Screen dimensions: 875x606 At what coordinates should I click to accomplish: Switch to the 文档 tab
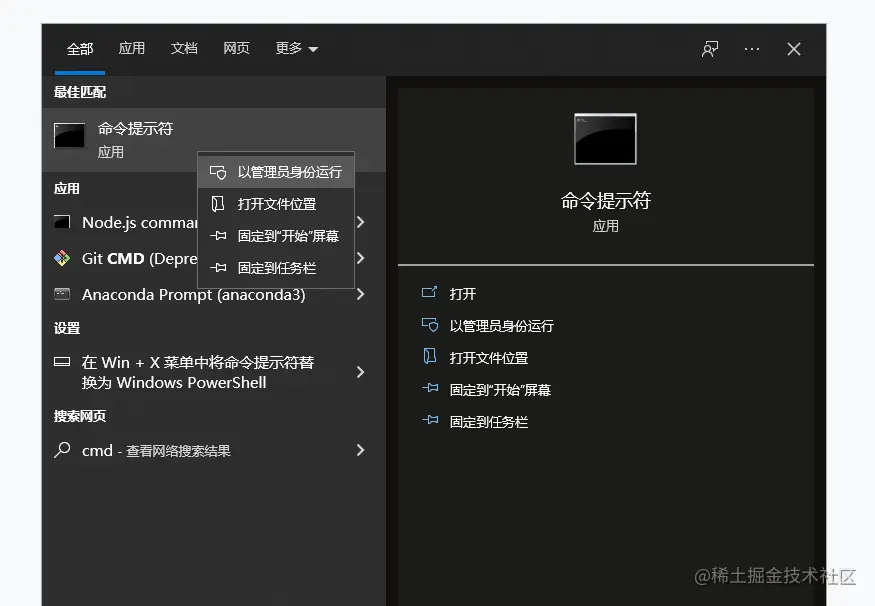[x=184, y=49]
